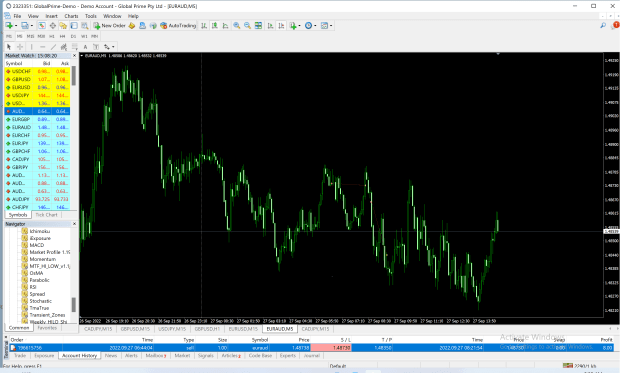
Task: Select the Fibonacci Retracement tool
Action: click(x=75, y=47)
